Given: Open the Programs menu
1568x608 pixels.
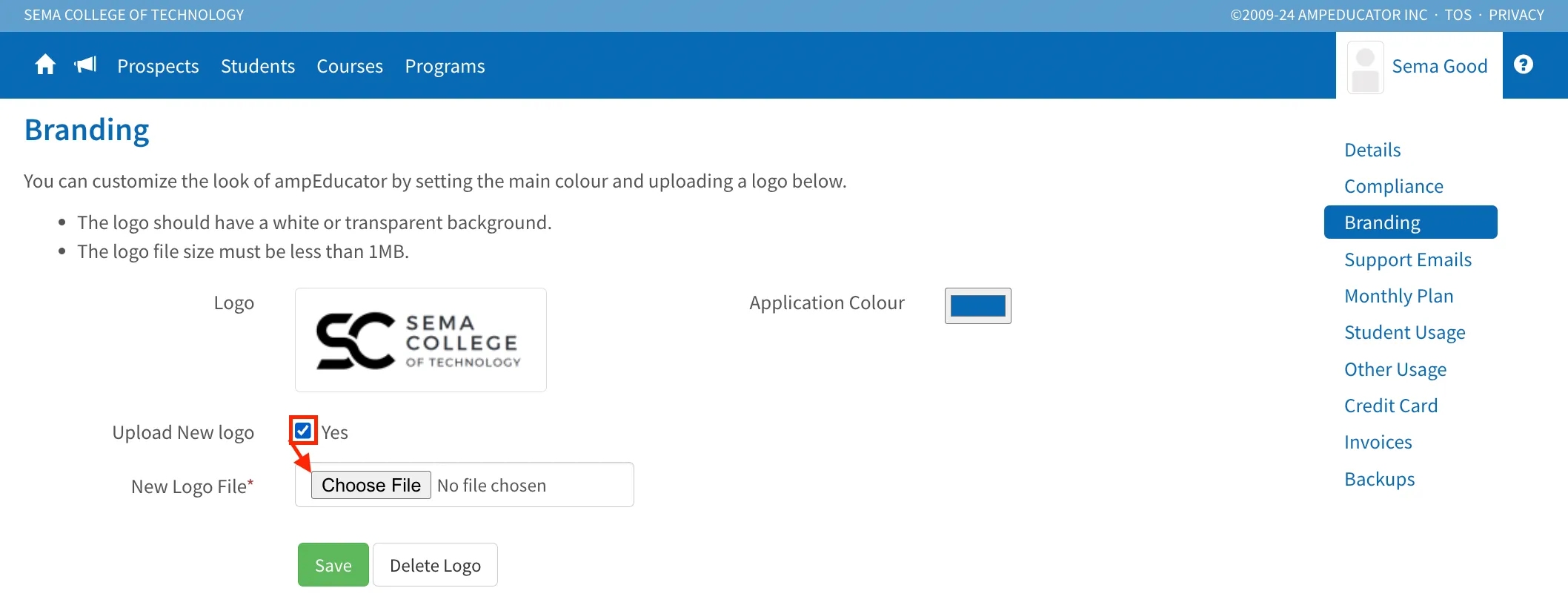Looking at the screenshot, I should coord(445,66).
